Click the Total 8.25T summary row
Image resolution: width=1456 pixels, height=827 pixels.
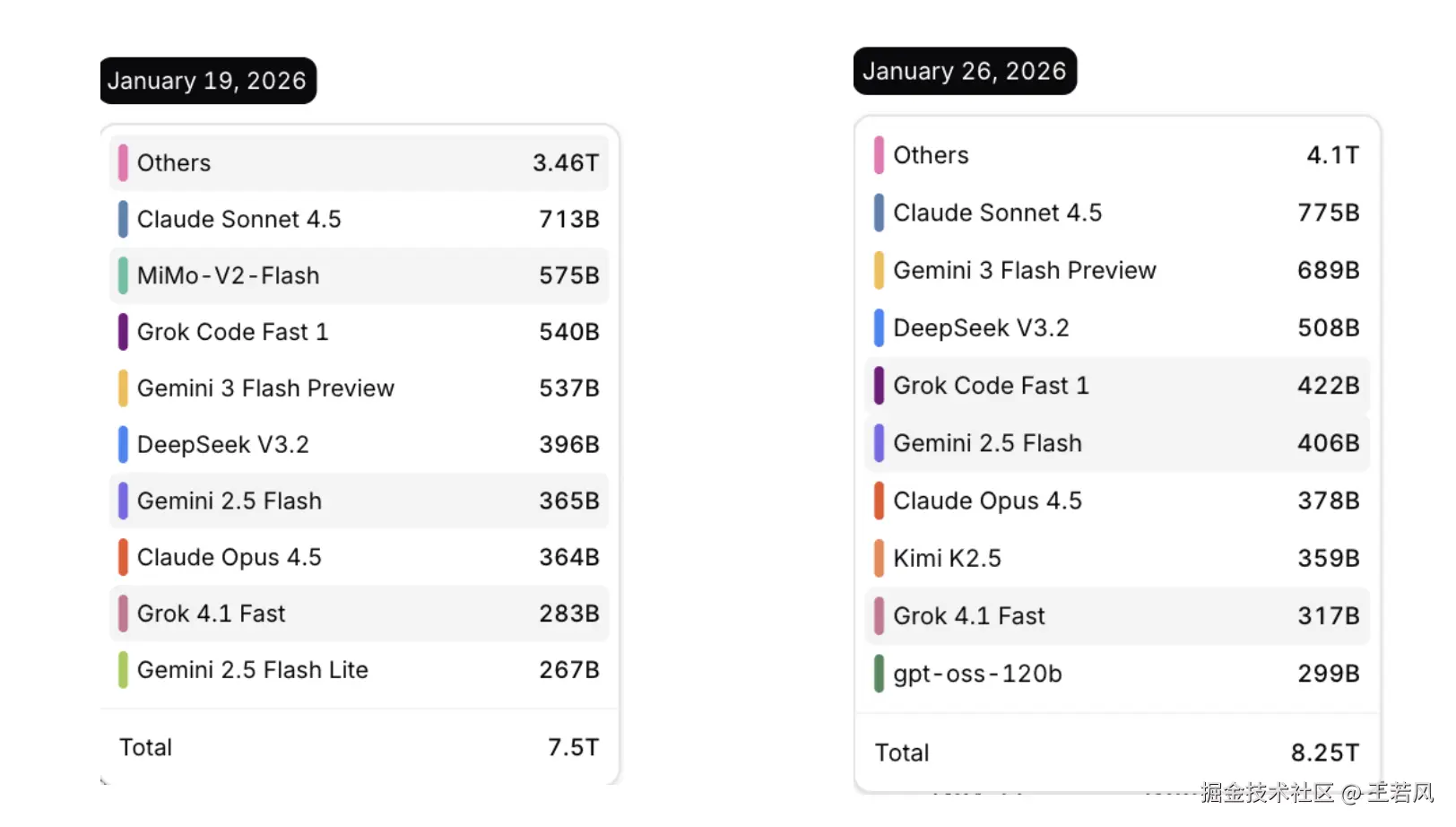[1117, 753]
